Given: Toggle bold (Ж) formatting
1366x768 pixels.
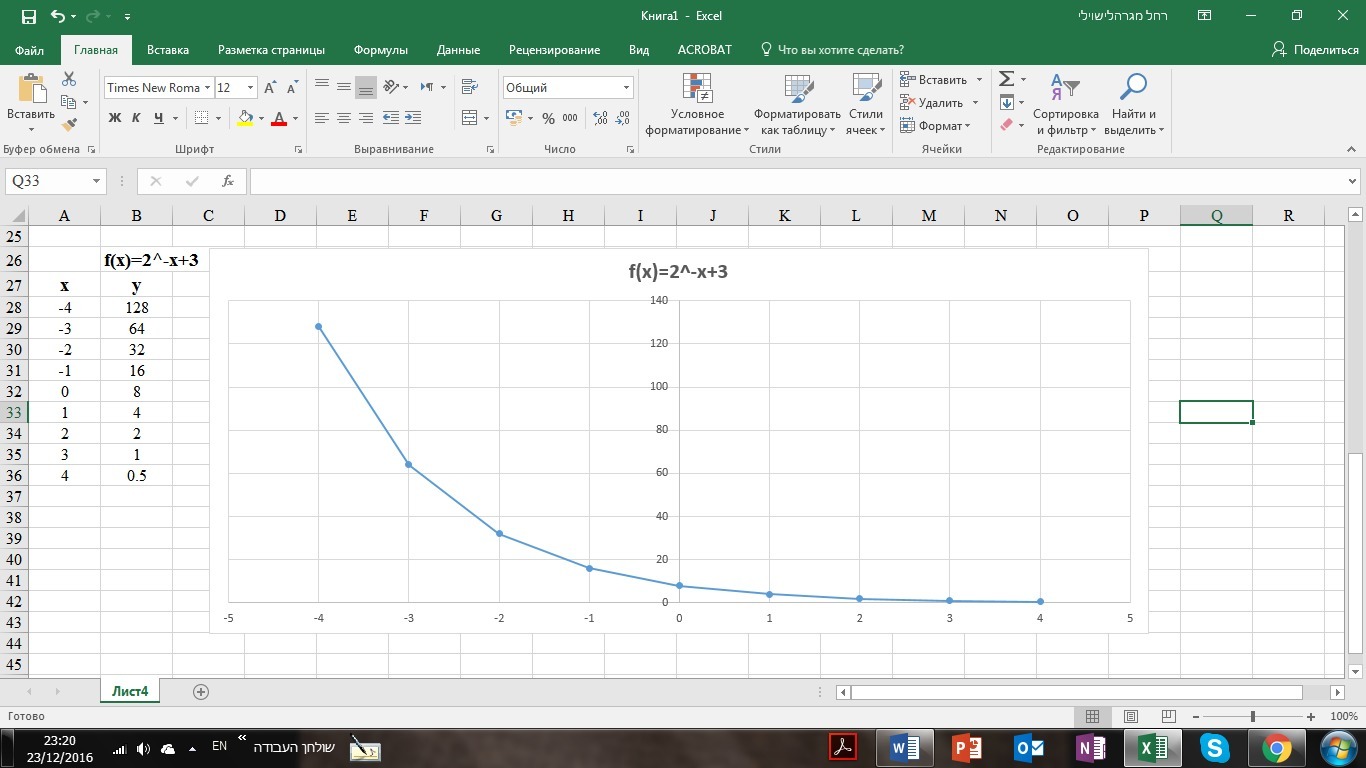Looking at the screenshot, I should tap(114, 118).
